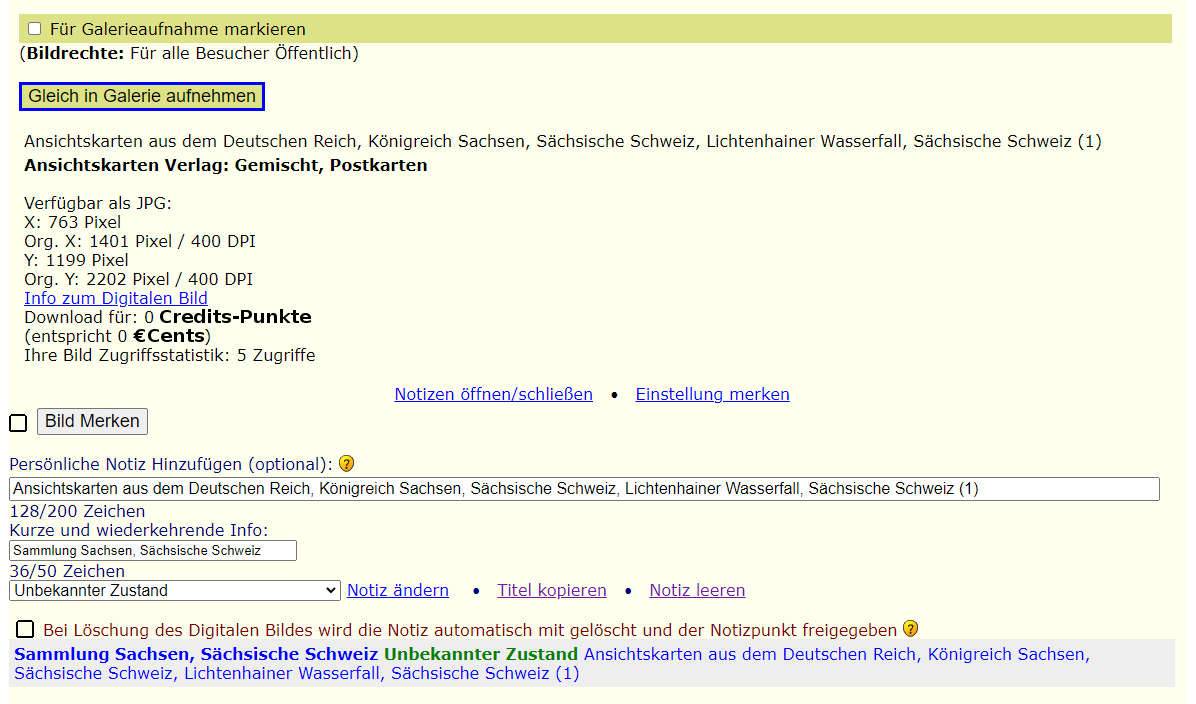Click the Bildrechte visibility info line
1196x704 pixels.
(189, 53)
